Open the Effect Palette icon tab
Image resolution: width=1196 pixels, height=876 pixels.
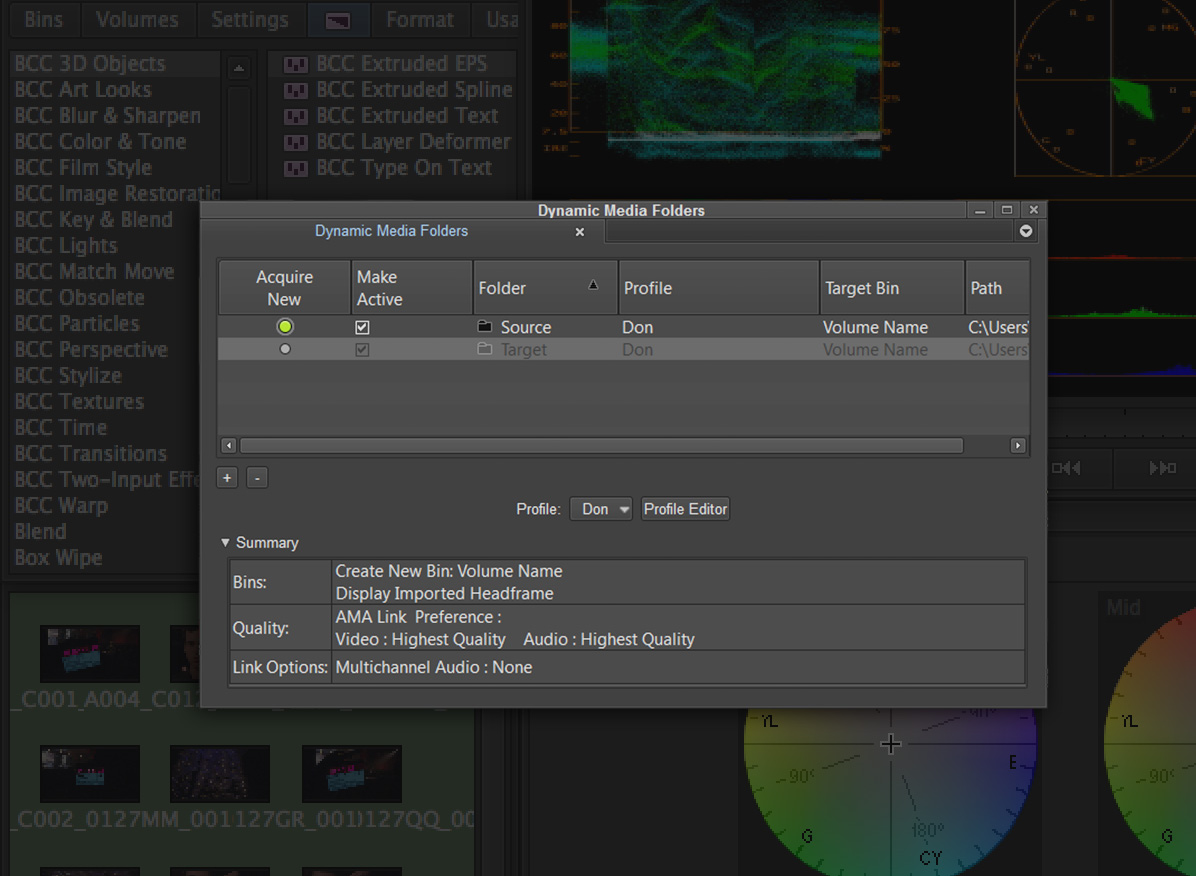coord(338,21)
